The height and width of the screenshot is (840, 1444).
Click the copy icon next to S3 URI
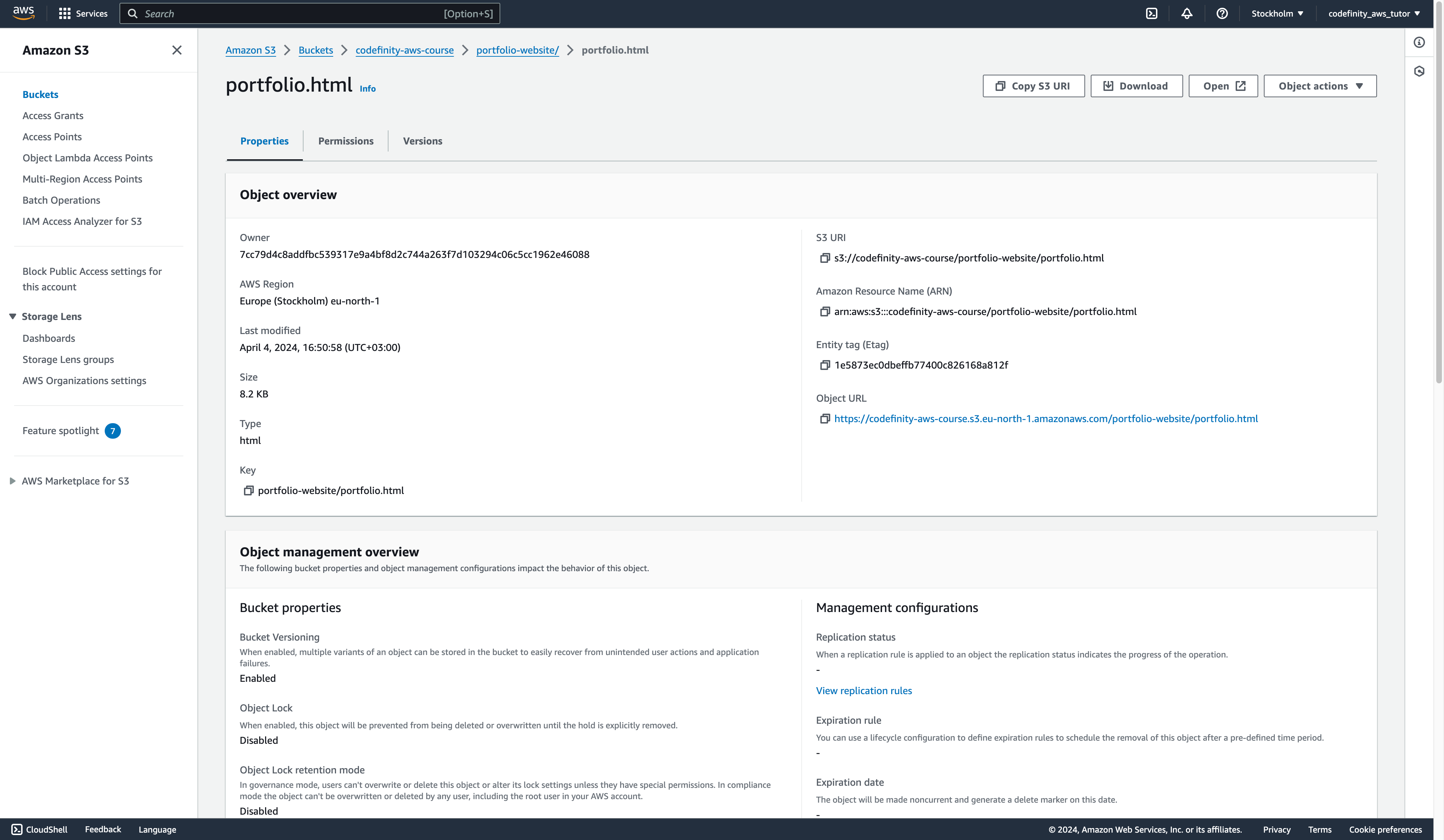point(825,258)
